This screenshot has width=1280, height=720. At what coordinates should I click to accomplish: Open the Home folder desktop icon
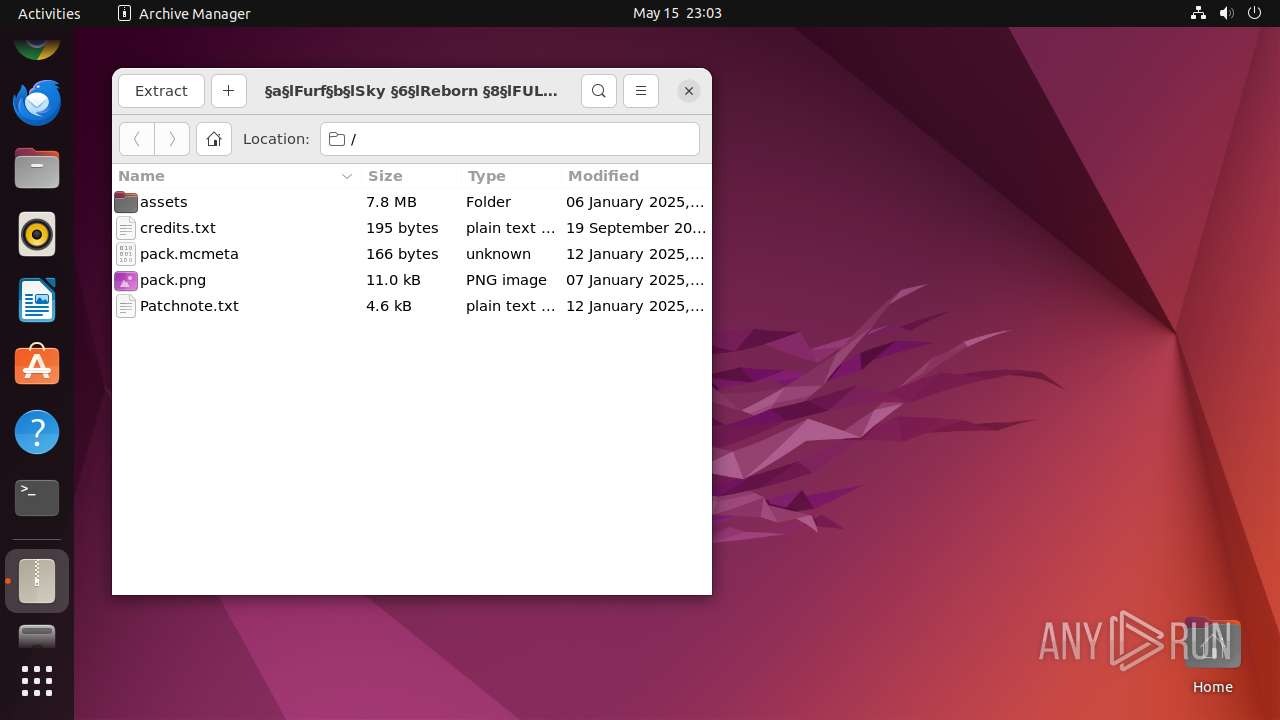[x=1212, y=655]
